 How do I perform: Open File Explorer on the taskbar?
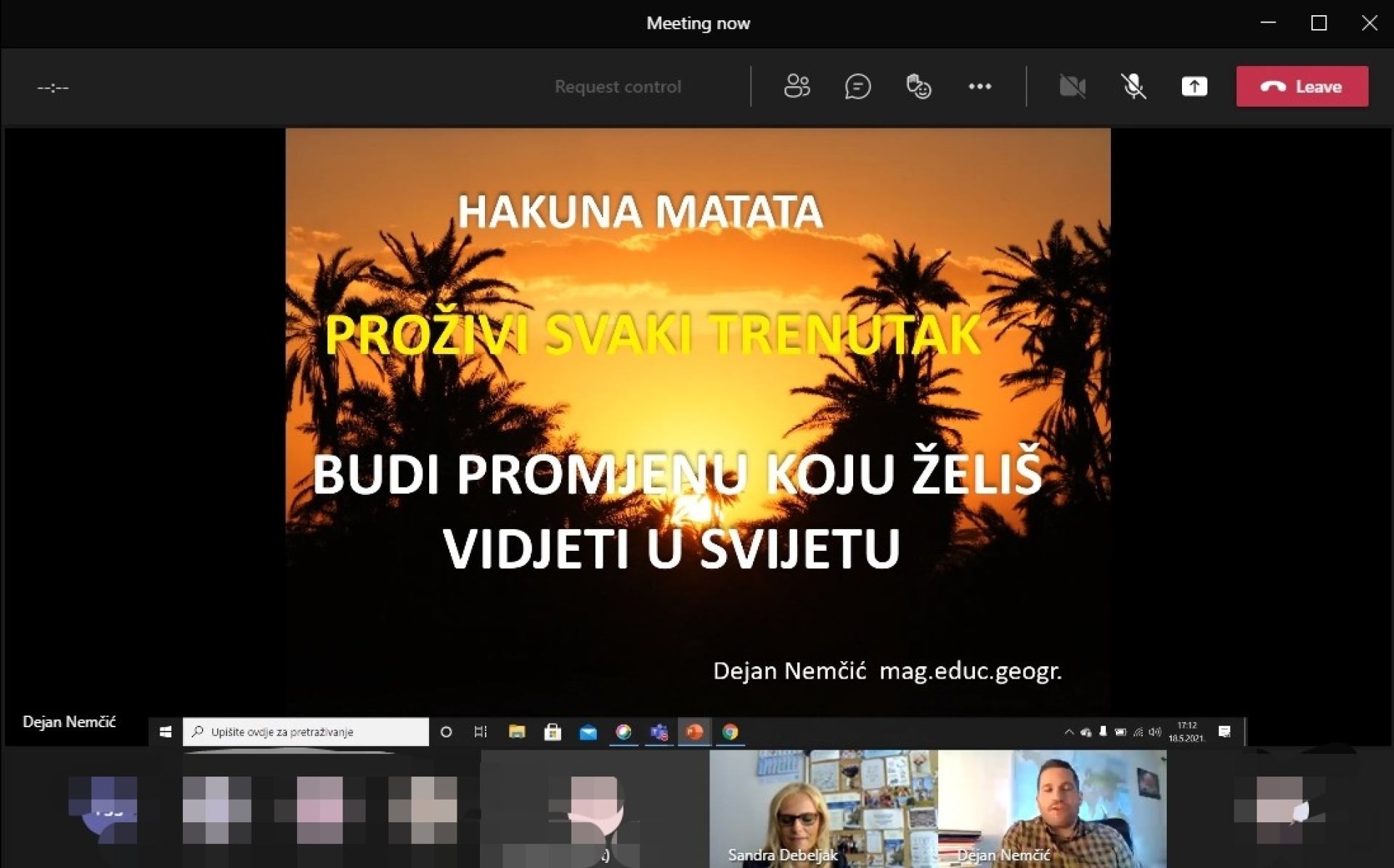coord(517,732)
